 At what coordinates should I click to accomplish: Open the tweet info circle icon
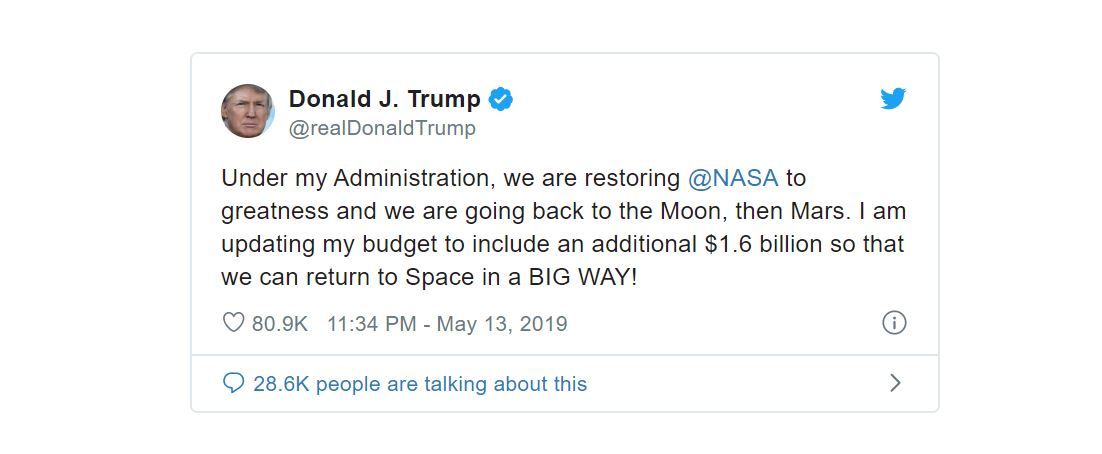(894, 323)
